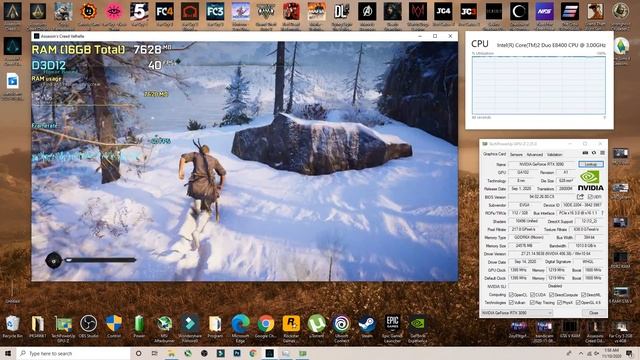Click the 'Disabled' NVIDIA SLI field

(x=555, y=286)
